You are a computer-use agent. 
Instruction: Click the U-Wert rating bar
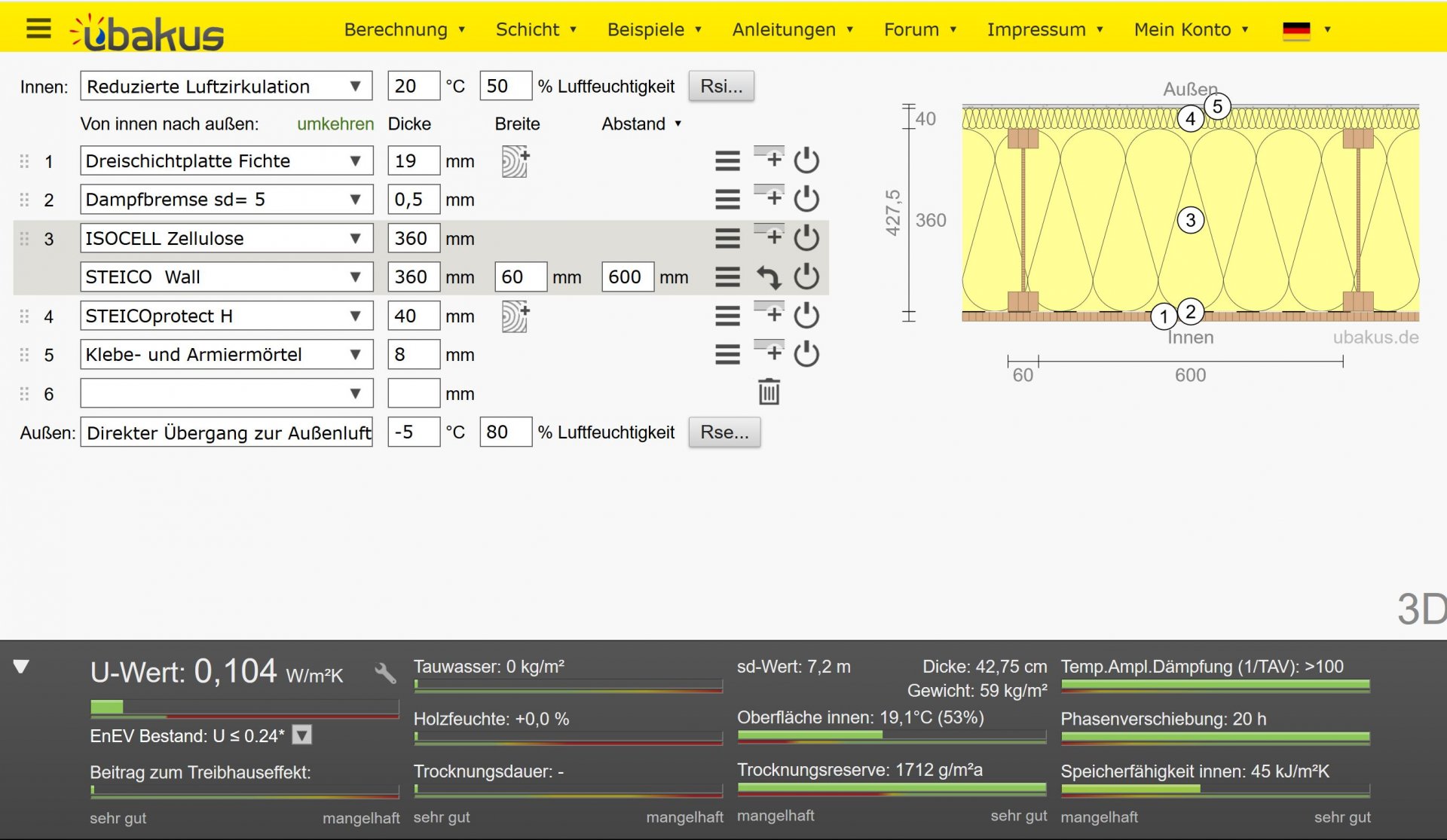(x=244, y=708)
